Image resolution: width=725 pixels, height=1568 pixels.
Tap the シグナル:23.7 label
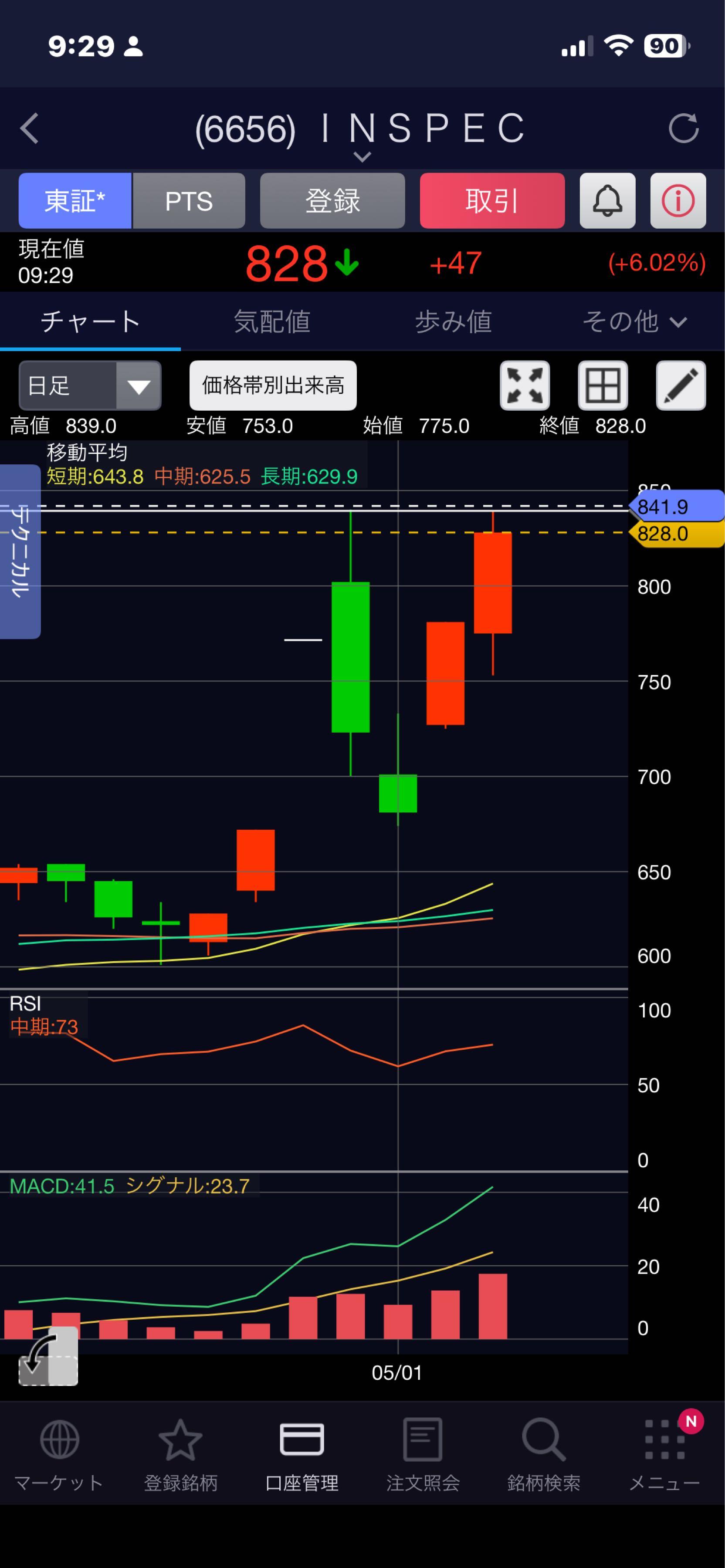point(187,1186)
